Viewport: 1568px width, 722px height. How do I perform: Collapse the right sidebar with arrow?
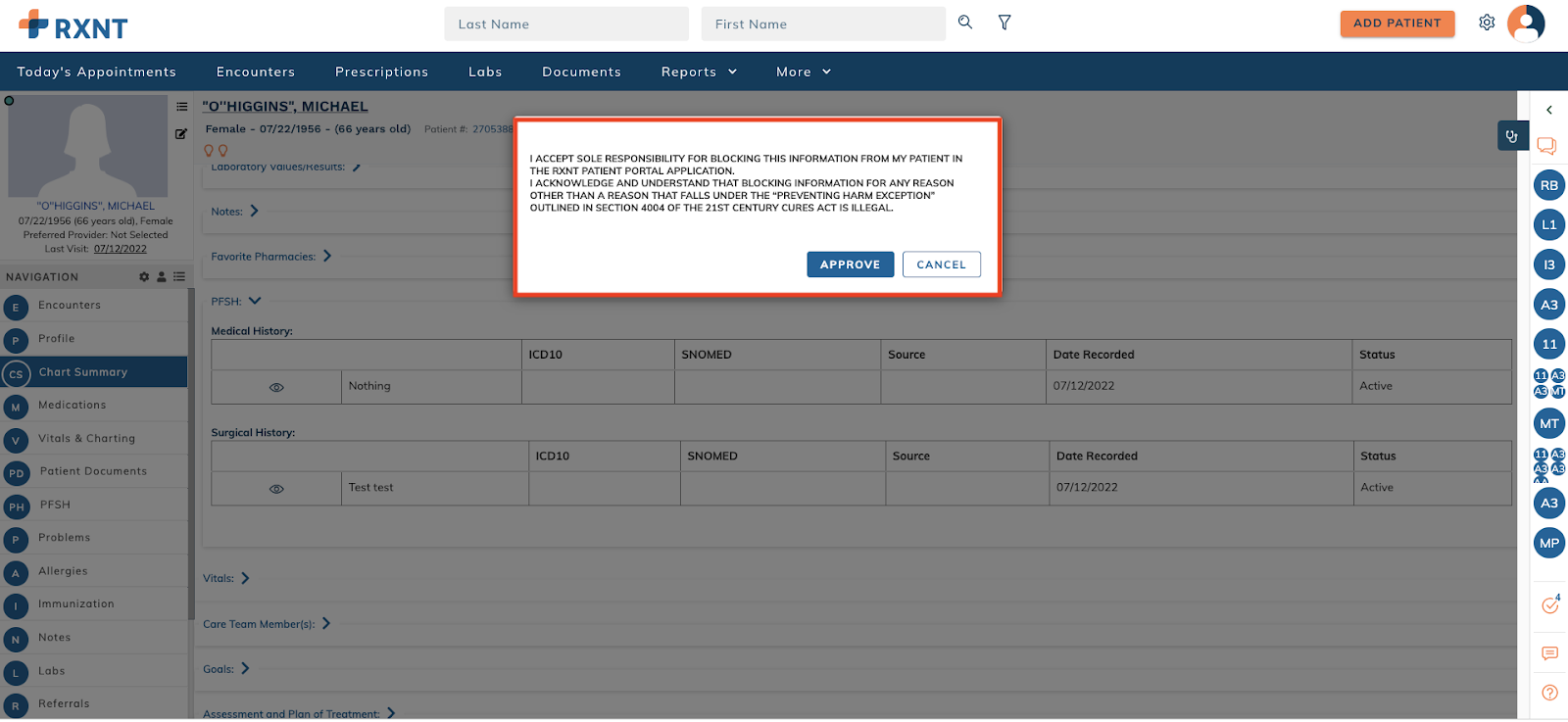1549,110
